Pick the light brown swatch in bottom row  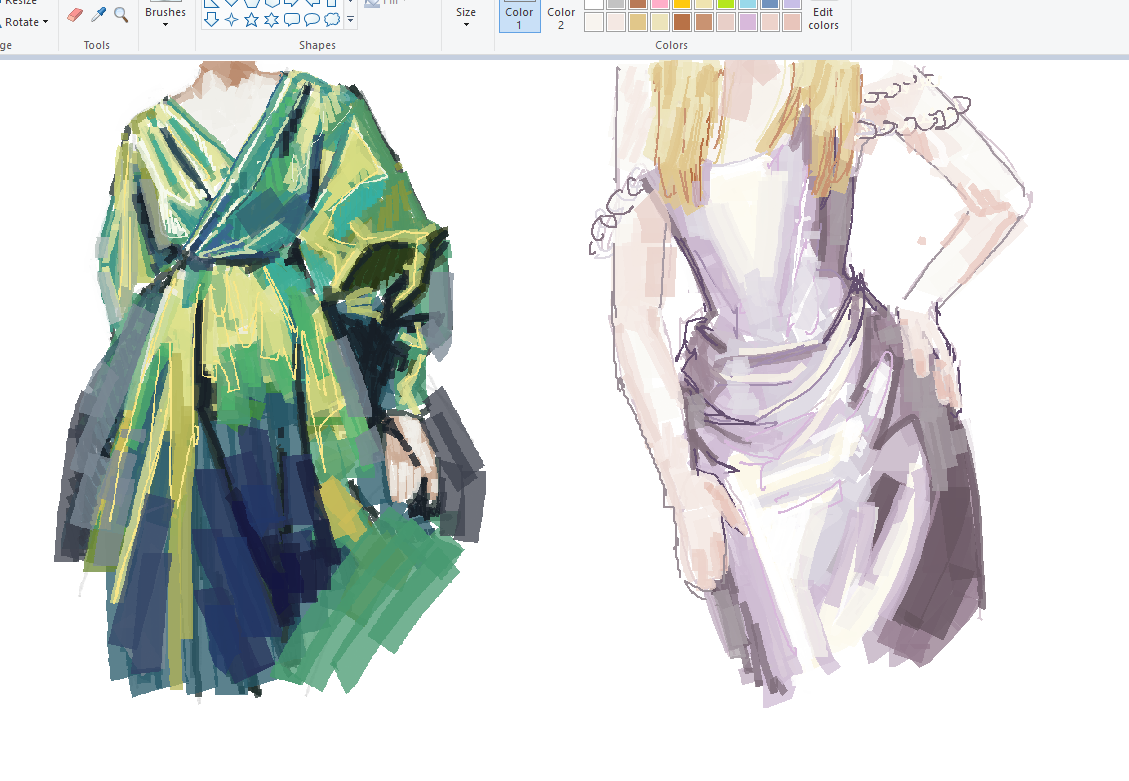click(x=703, y=22)
